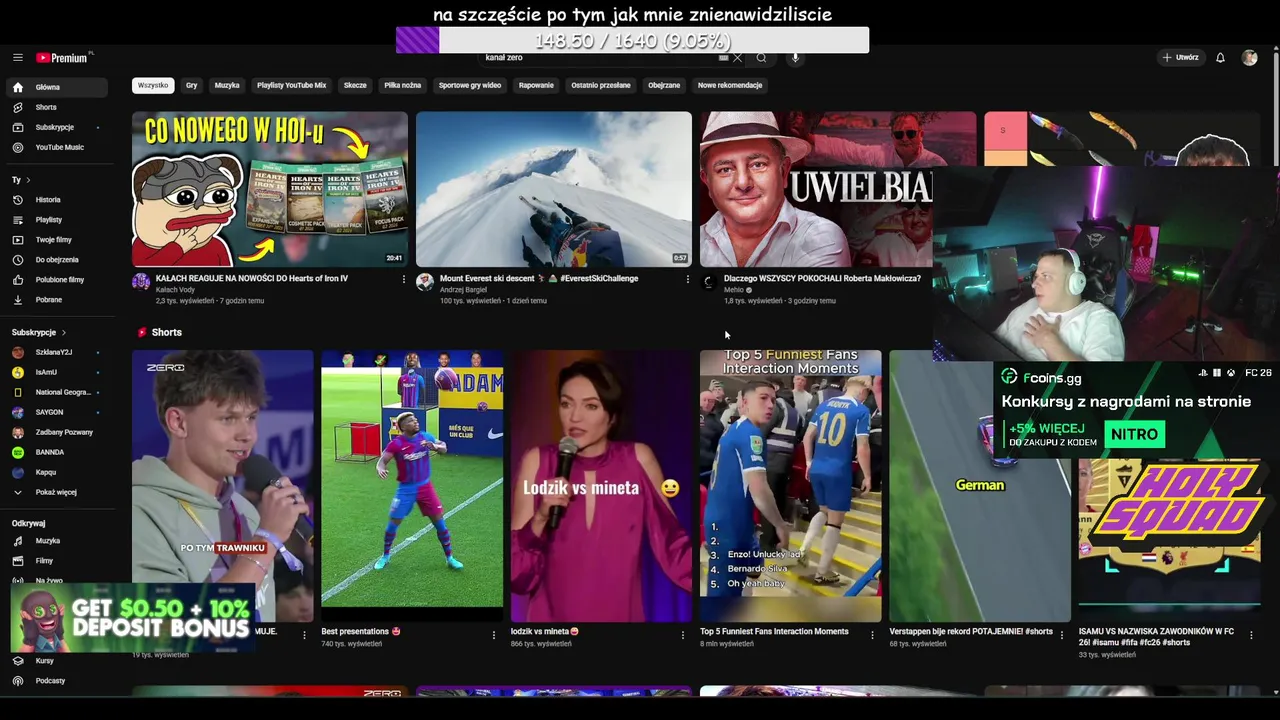This screenshot has width=1280, height=720.
Task: Open IsAmU subscription channel
Action: point(58,372)
